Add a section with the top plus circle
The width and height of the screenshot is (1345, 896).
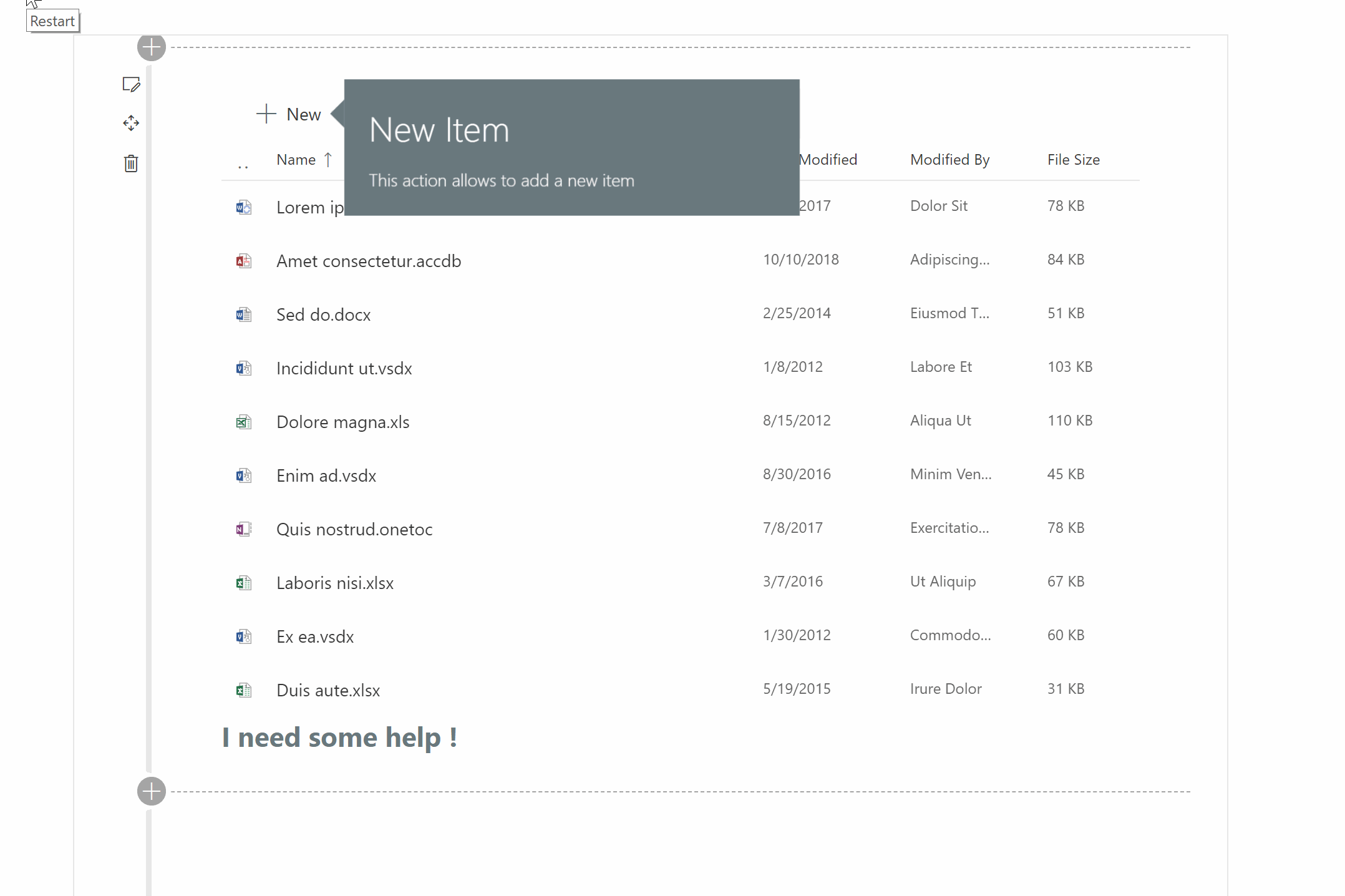tap(152, 47)
